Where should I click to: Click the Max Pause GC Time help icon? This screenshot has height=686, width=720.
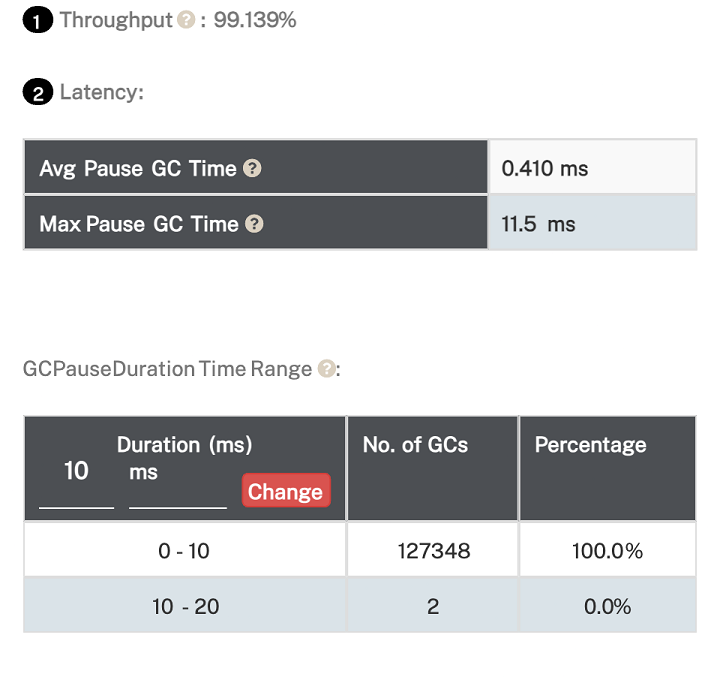pyautogui.click(x=255, y=224)
